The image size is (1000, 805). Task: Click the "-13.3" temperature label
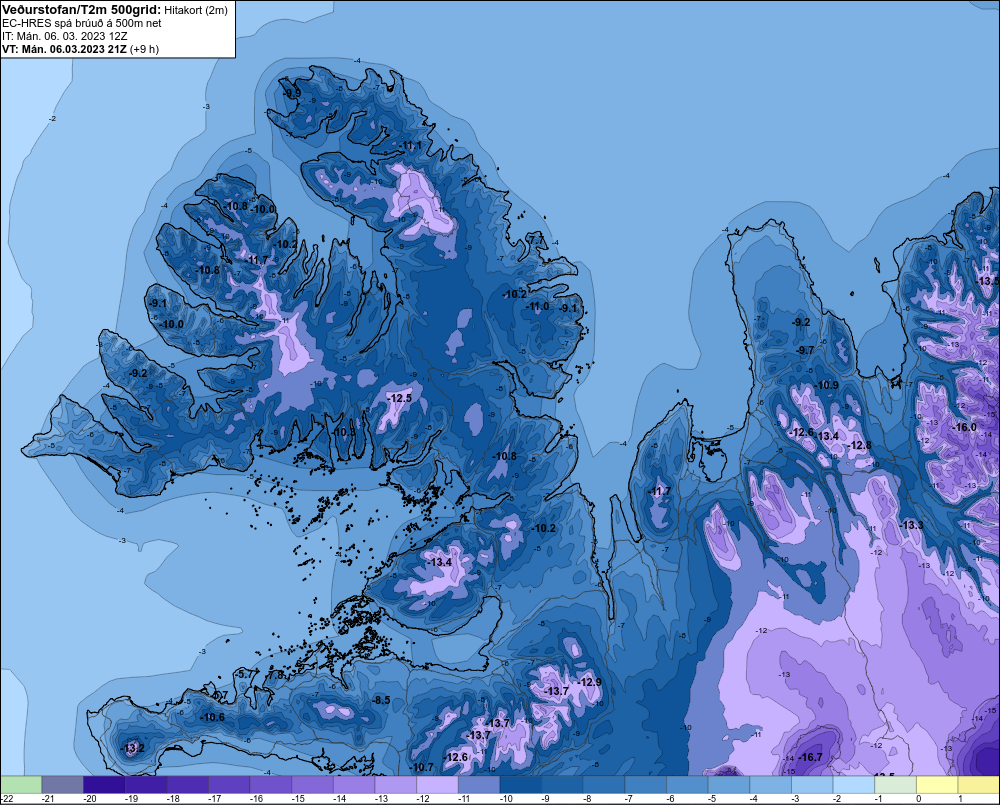point(911,525)
